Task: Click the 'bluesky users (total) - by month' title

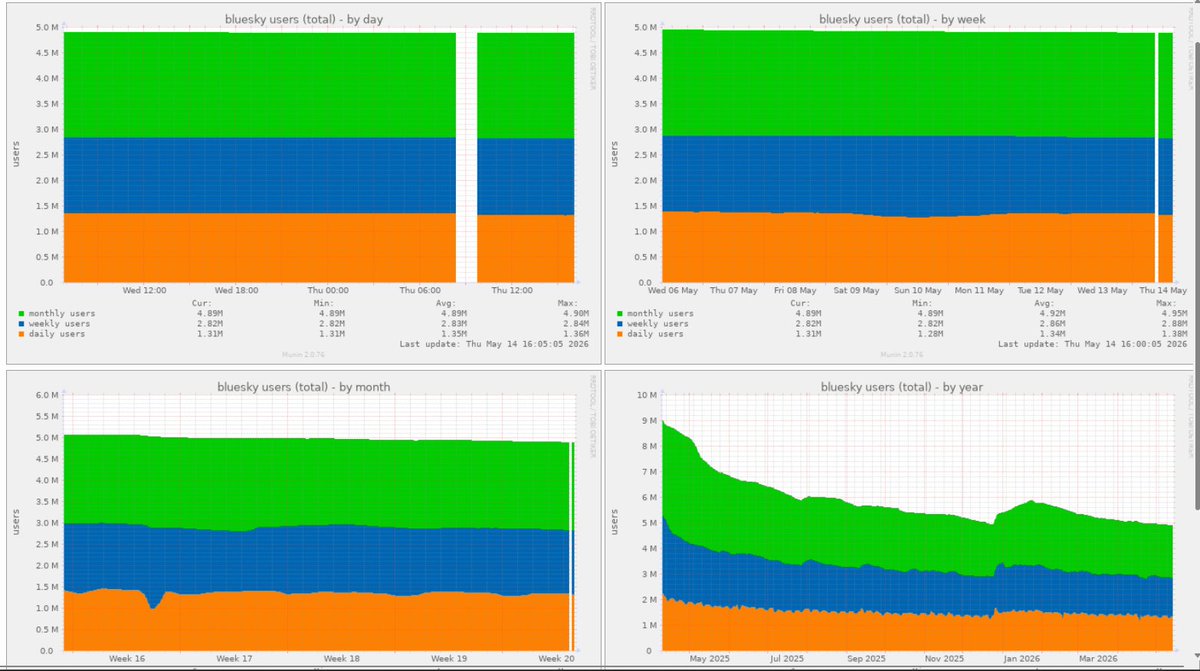Action: click(304, 387)
